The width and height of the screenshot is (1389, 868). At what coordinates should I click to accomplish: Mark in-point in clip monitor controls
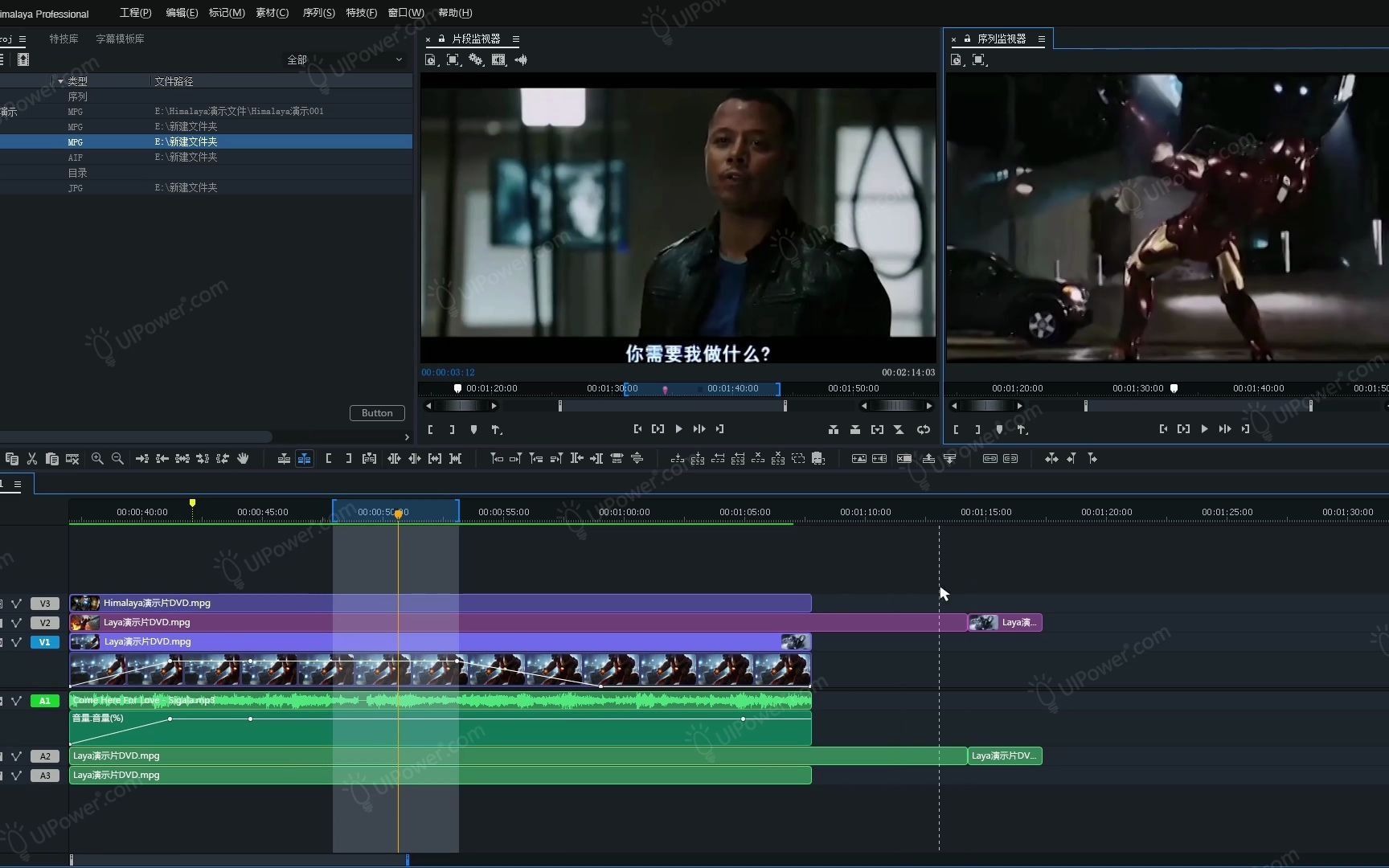point(431,429)
